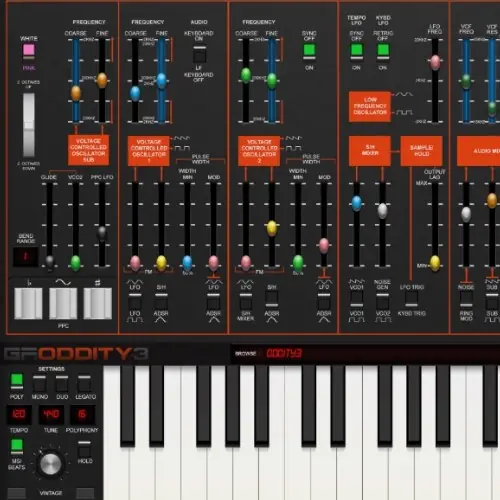The height and width of the screenshot is (500, 500).
Task: Toggle the Audio Keyboard On/Off switch
Action: [199, 54]
